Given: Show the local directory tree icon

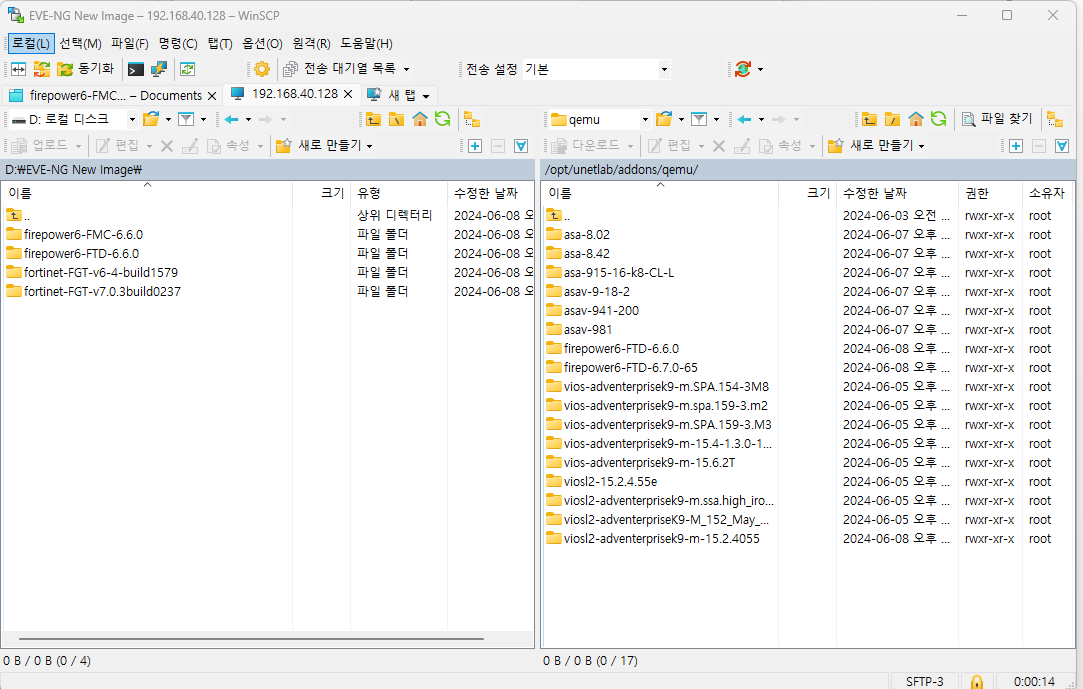Looking at the screenshot, I should point(472,119).
